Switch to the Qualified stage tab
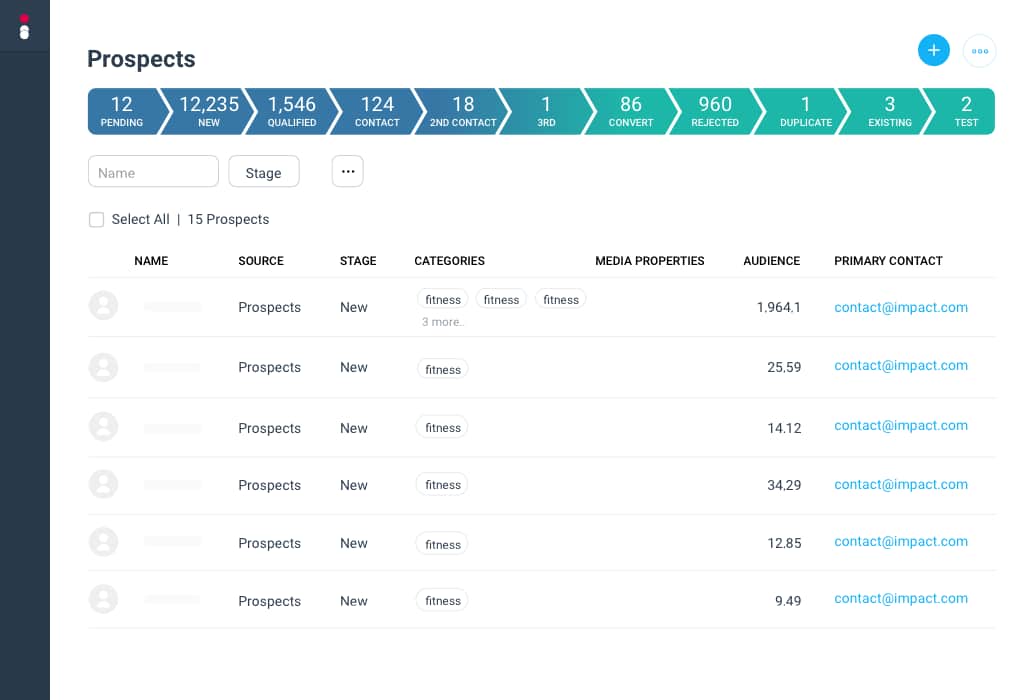1024x700 pixels. [291, 111]
